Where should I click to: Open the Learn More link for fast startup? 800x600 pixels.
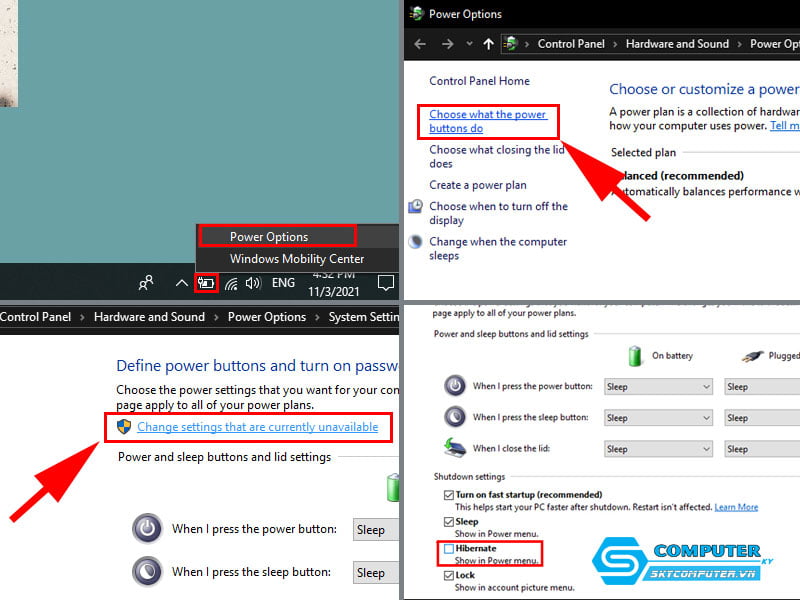(x=735, y=507)
